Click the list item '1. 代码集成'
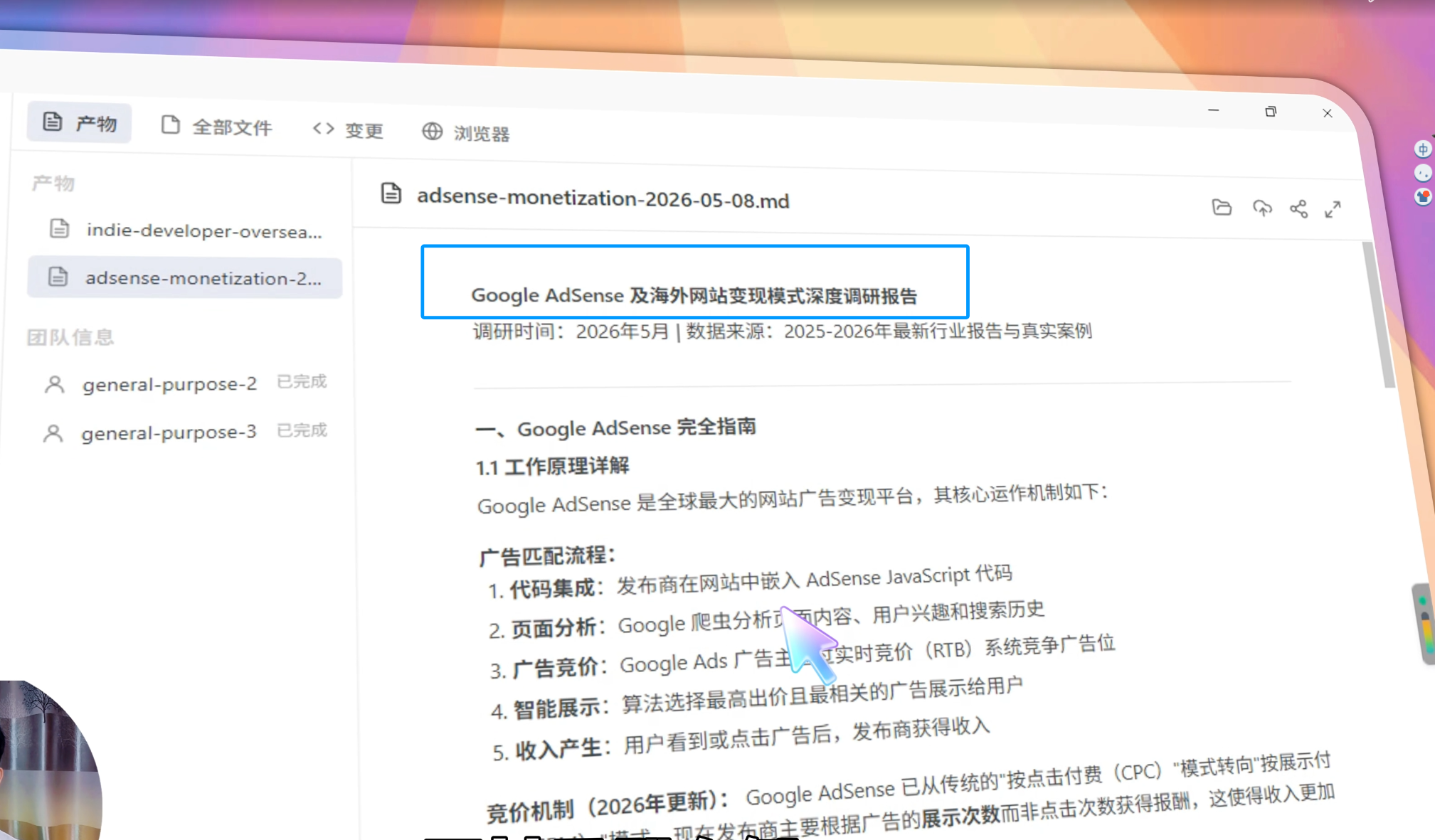Screen dimensions: 1435x840 [750, 582]
